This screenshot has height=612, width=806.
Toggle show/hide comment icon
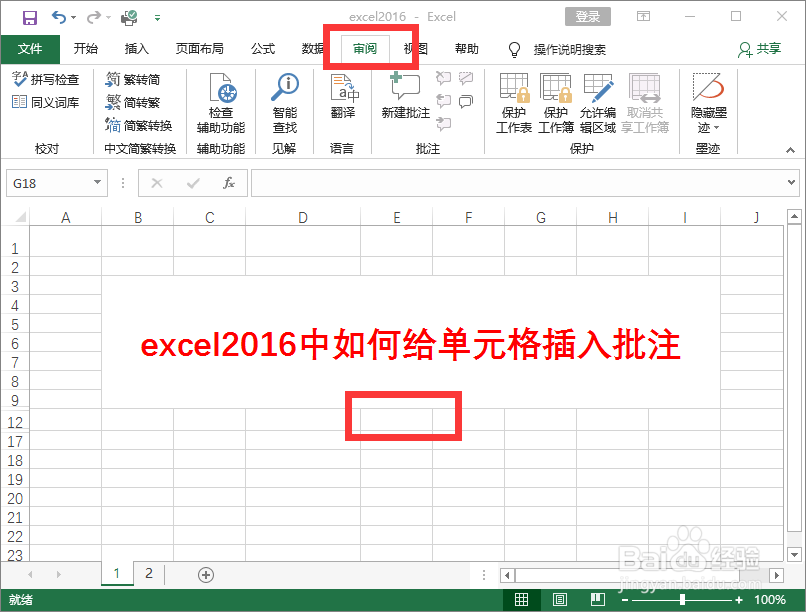466,78
